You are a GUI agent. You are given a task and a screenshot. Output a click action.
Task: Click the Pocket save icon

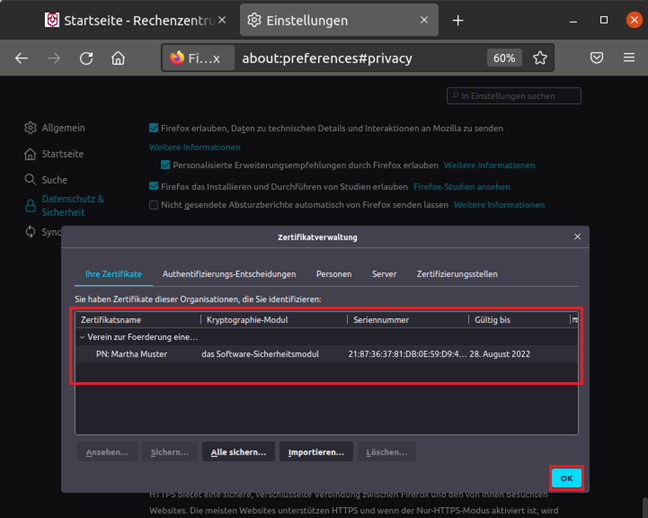(596, 58)
